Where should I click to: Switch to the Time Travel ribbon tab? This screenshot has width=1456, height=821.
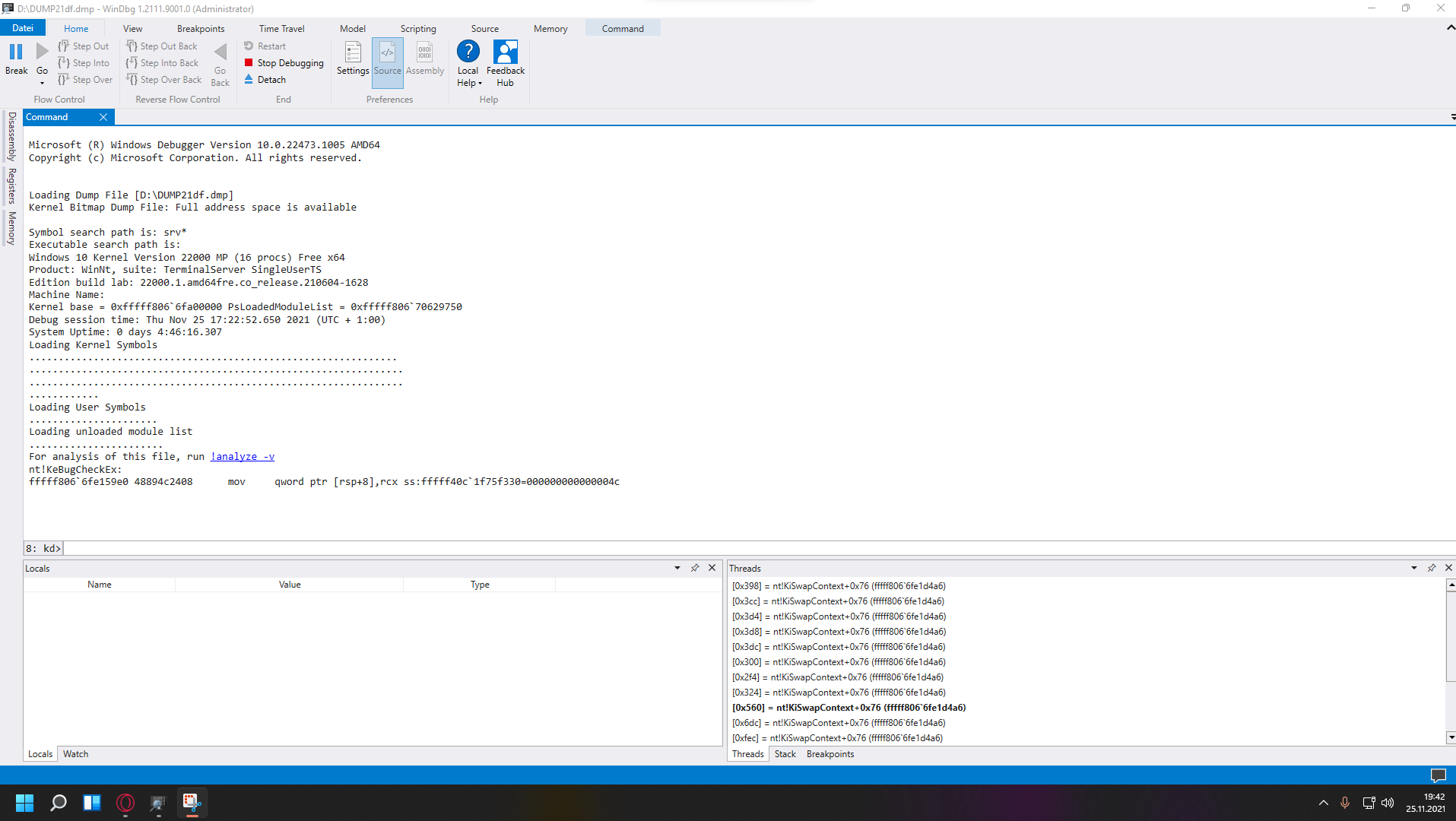point(281,29)
